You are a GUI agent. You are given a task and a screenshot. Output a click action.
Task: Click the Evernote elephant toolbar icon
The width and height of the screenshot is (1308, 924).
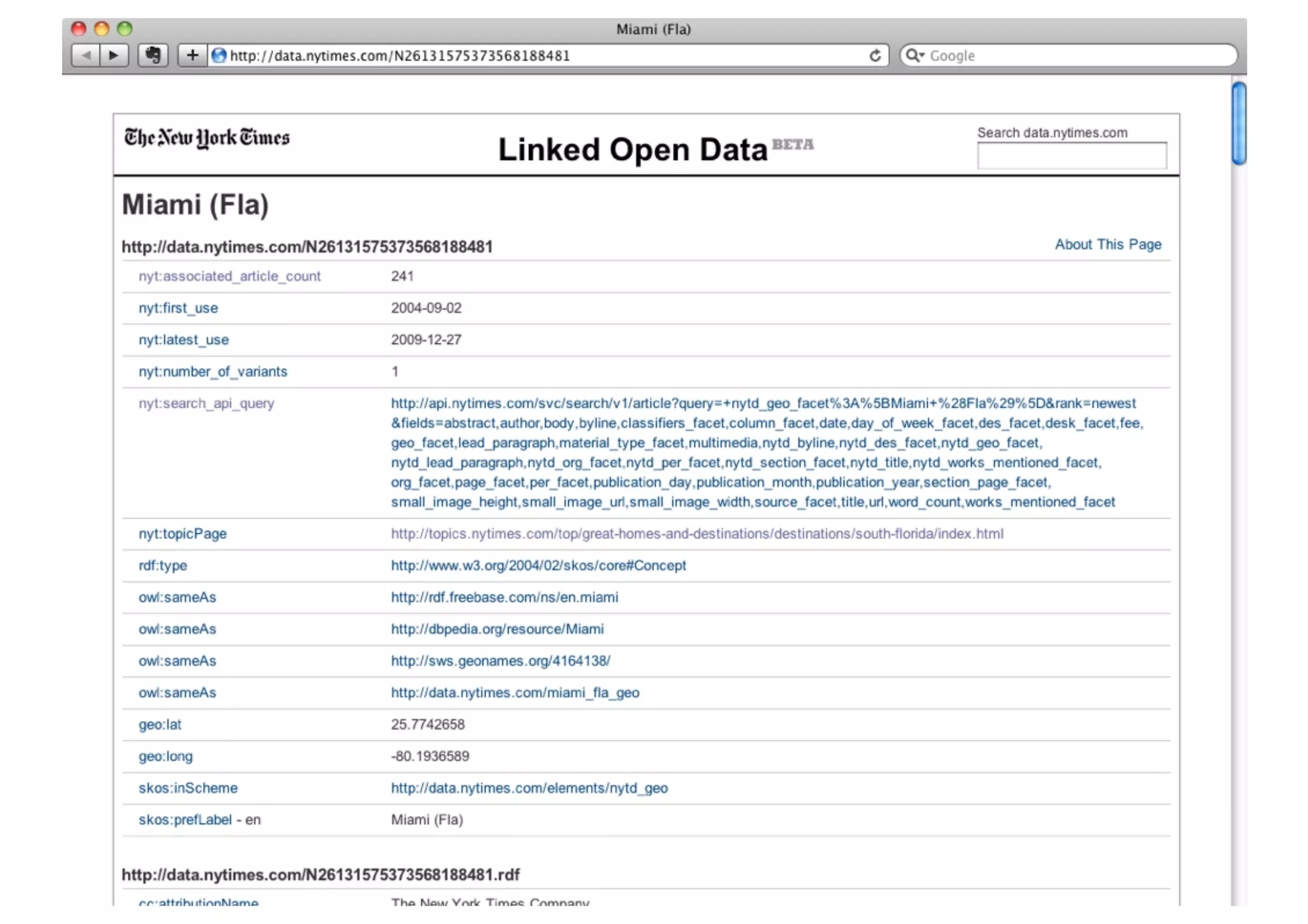coord(153,56)
